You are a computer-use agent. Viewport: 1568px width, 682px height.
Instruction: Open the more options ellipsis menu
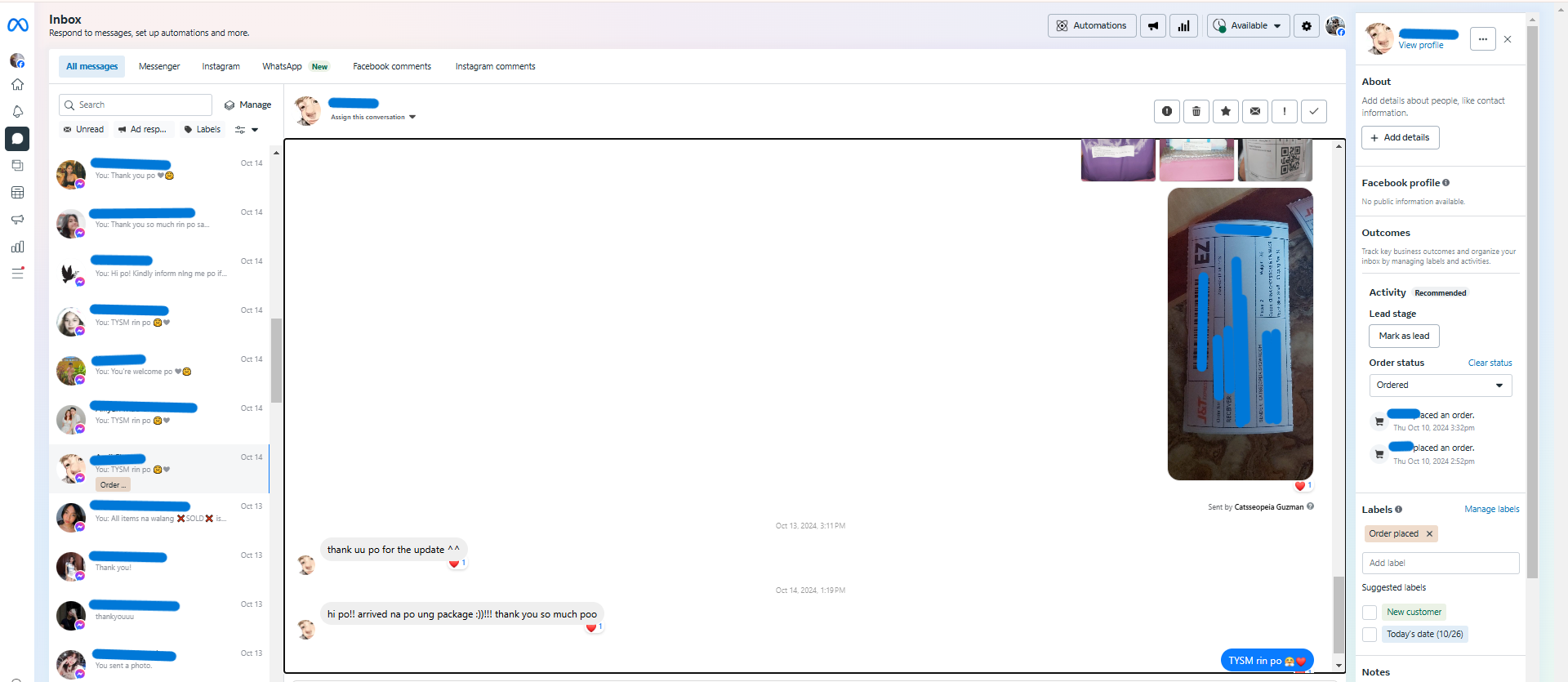1483,39
